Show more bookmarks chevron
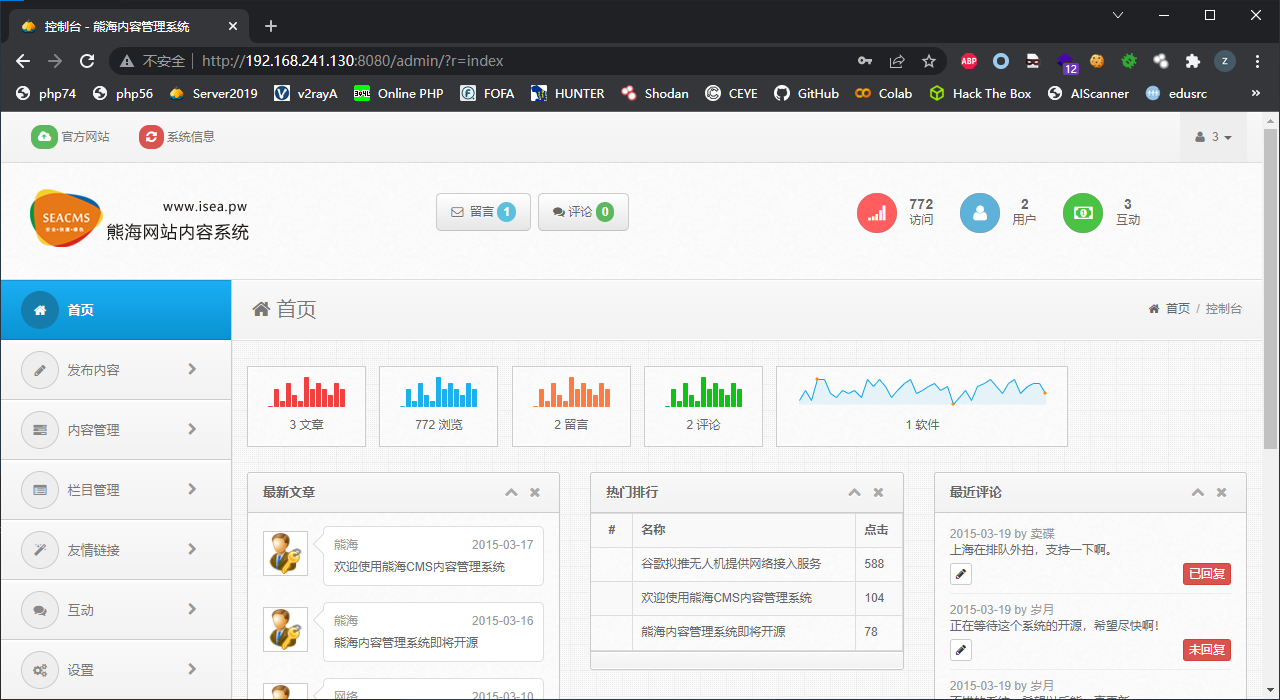This screenshot has width=1280, height=700. coord(1256,93)
